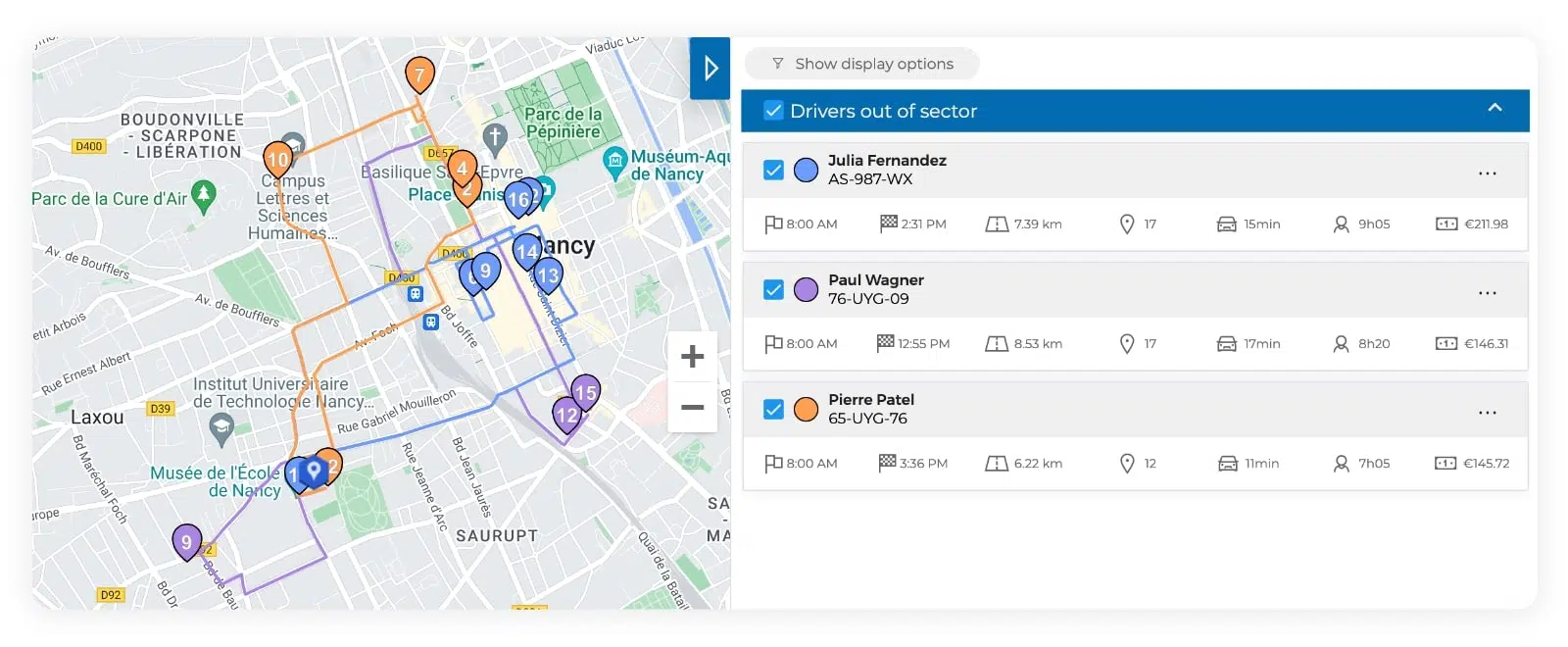1568x647 pixels.
Task: Uncheck Julia Fernandez route checkbox
Action: [773, 170]
